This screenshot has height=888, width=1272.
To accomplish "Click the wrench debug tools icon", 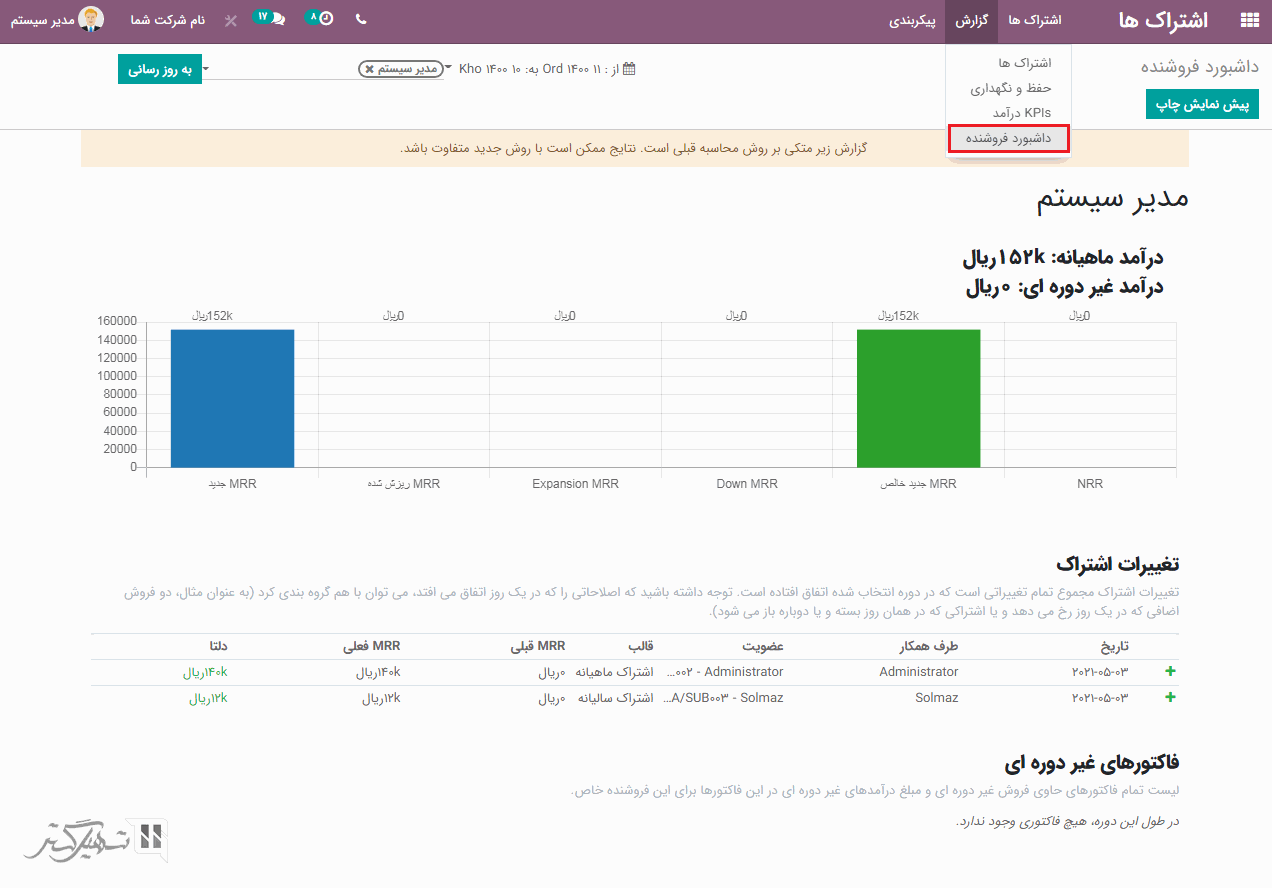I will point(231,20).
